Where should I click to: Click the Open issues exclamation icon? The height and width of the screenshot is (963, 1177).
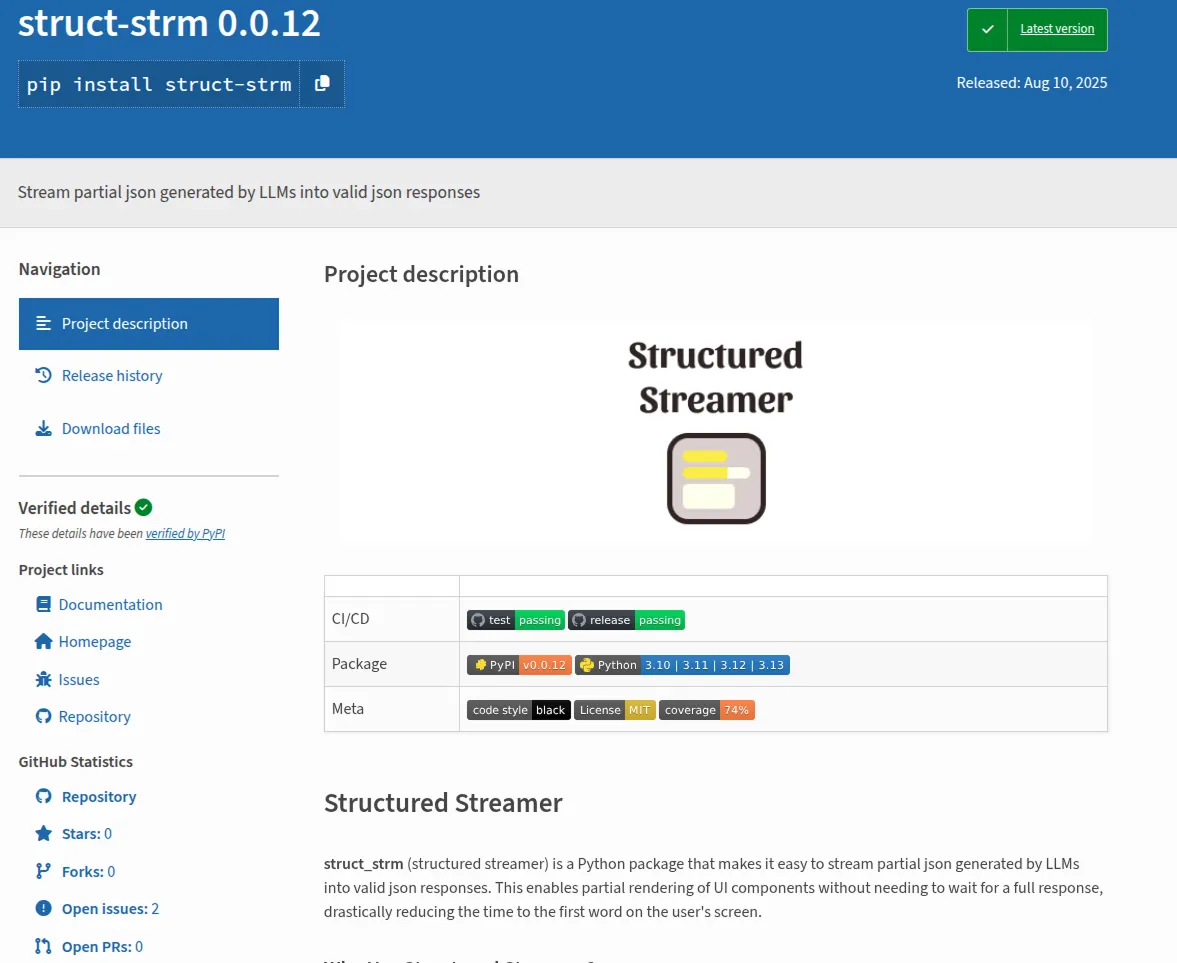click(44, 909)
